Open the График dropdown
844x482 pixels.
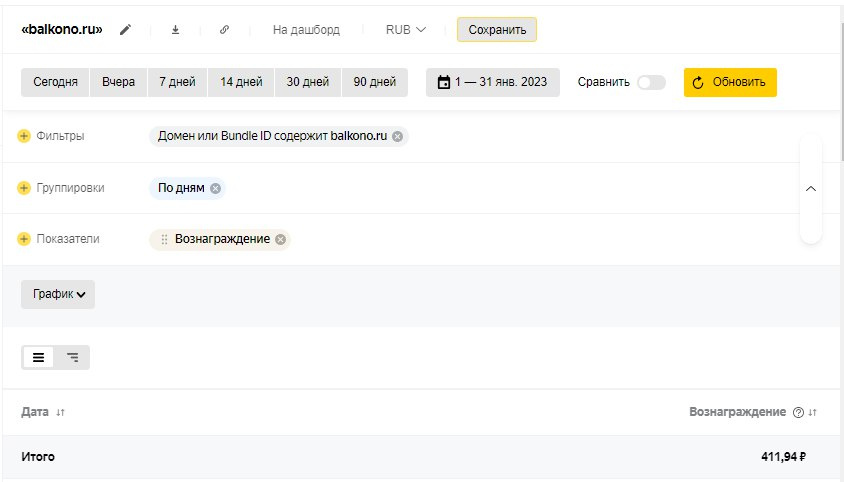pos(58,294)
